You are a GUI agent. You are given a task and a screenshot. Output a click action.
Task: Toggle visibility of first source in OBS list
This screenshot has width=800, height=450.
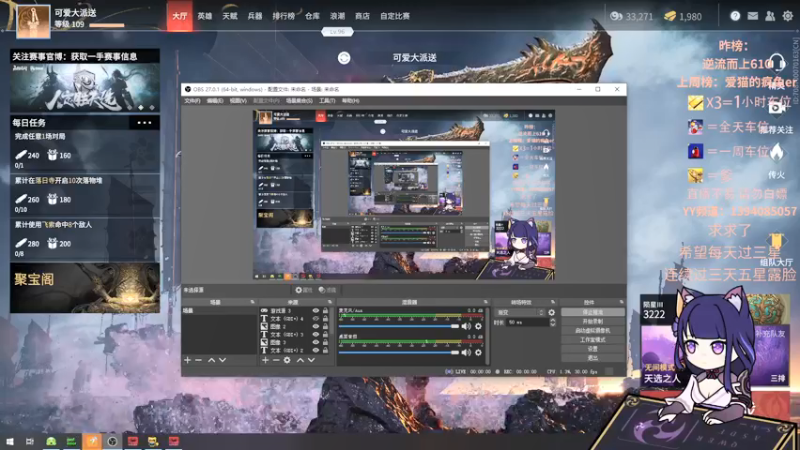point(316,310)
